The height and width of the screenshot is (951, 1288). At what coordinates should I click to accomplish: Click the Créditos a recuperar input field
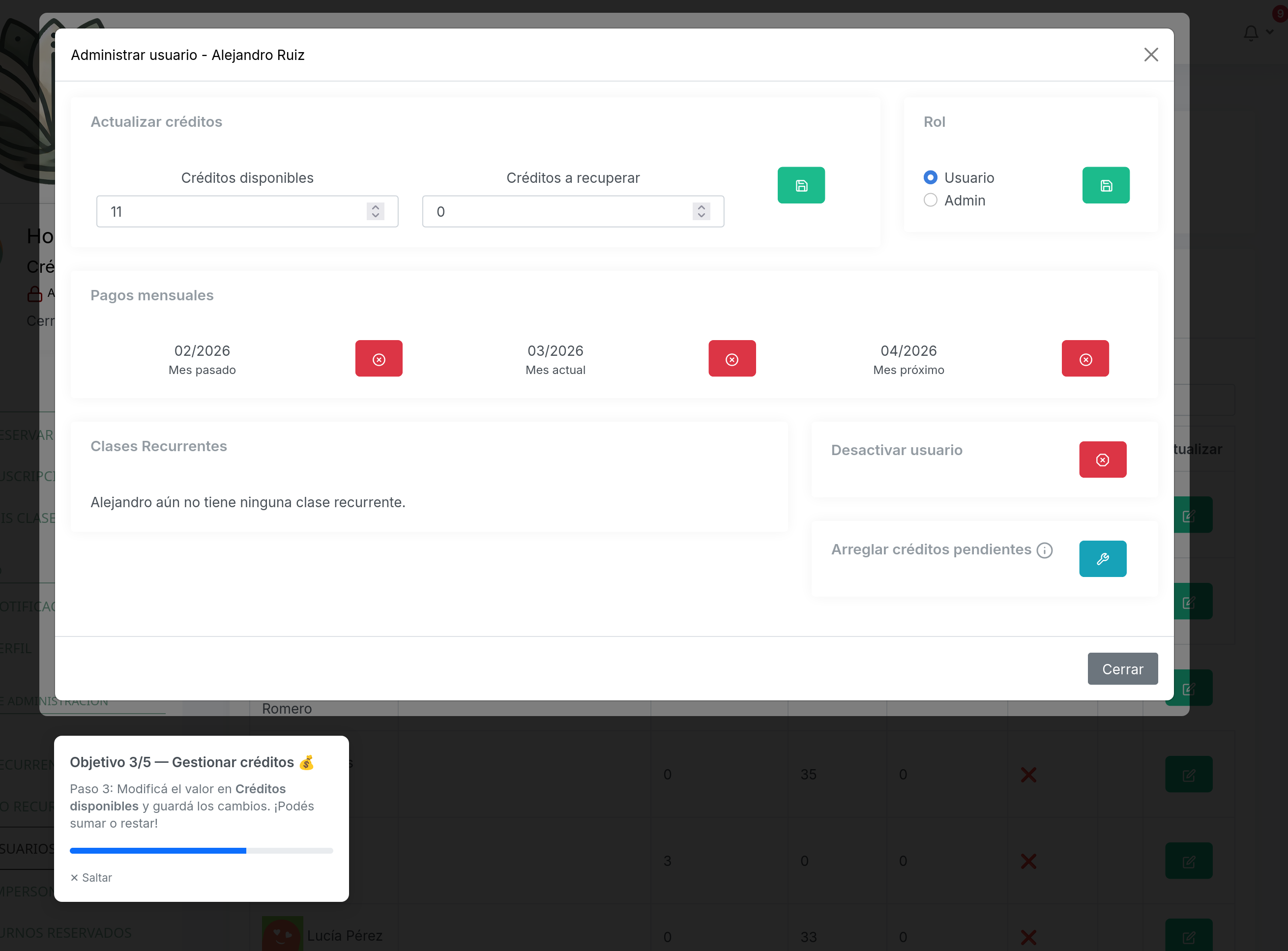tap(553, 211)
